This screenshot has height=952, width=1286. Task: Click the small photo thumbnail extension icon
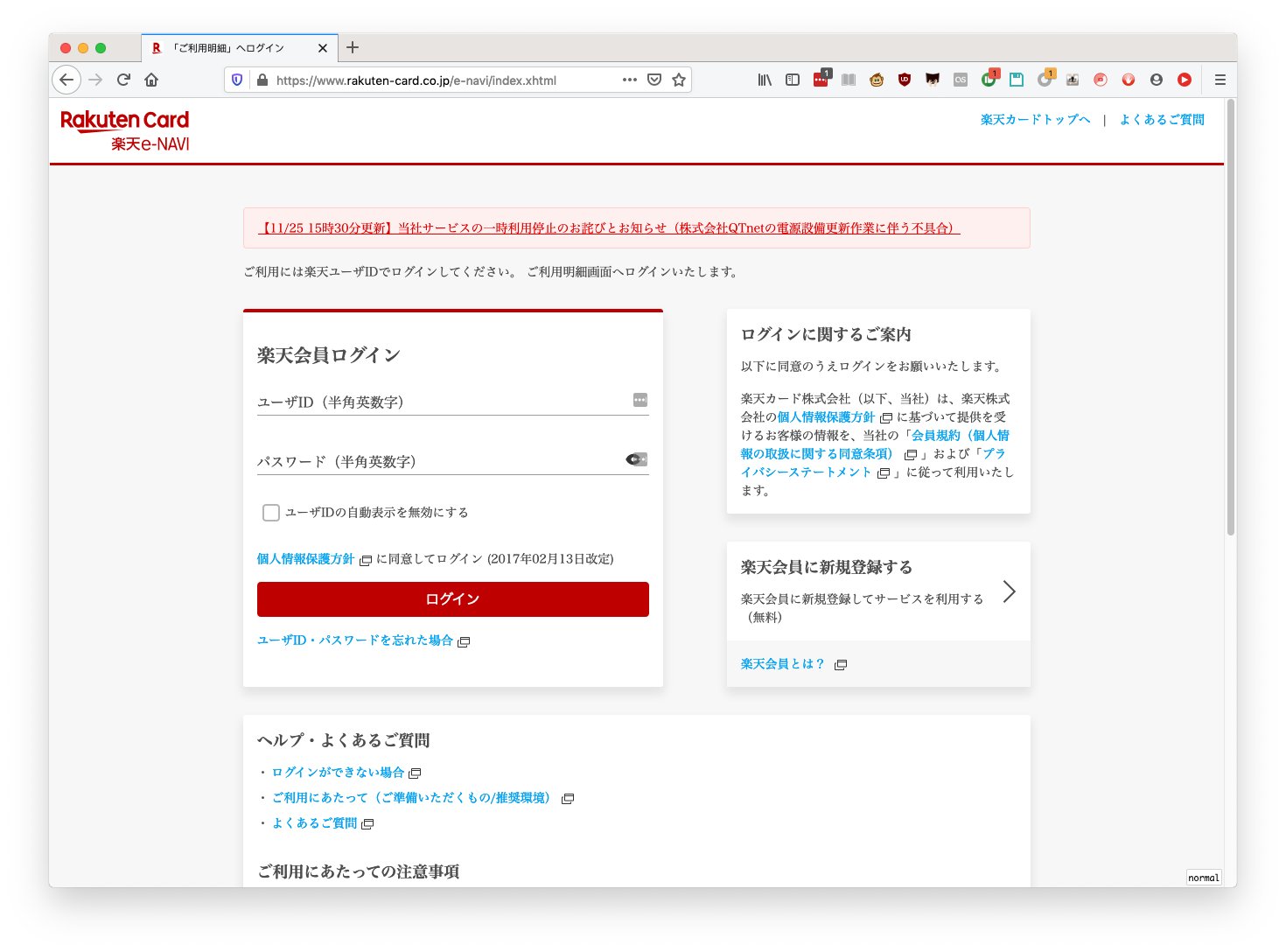tap(1073, 80)
